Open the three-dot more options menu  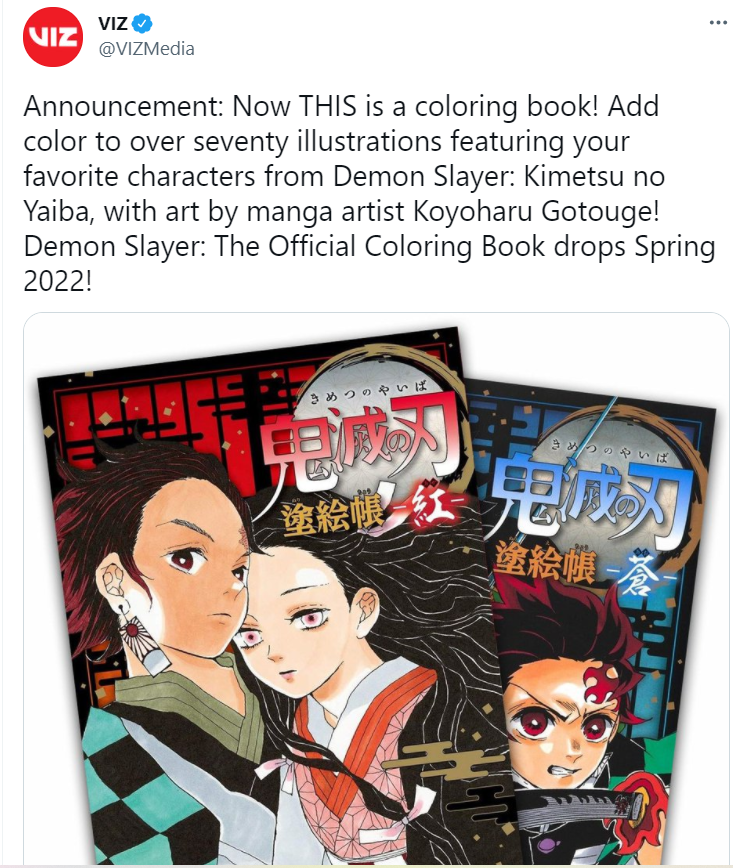pos(718,23)
